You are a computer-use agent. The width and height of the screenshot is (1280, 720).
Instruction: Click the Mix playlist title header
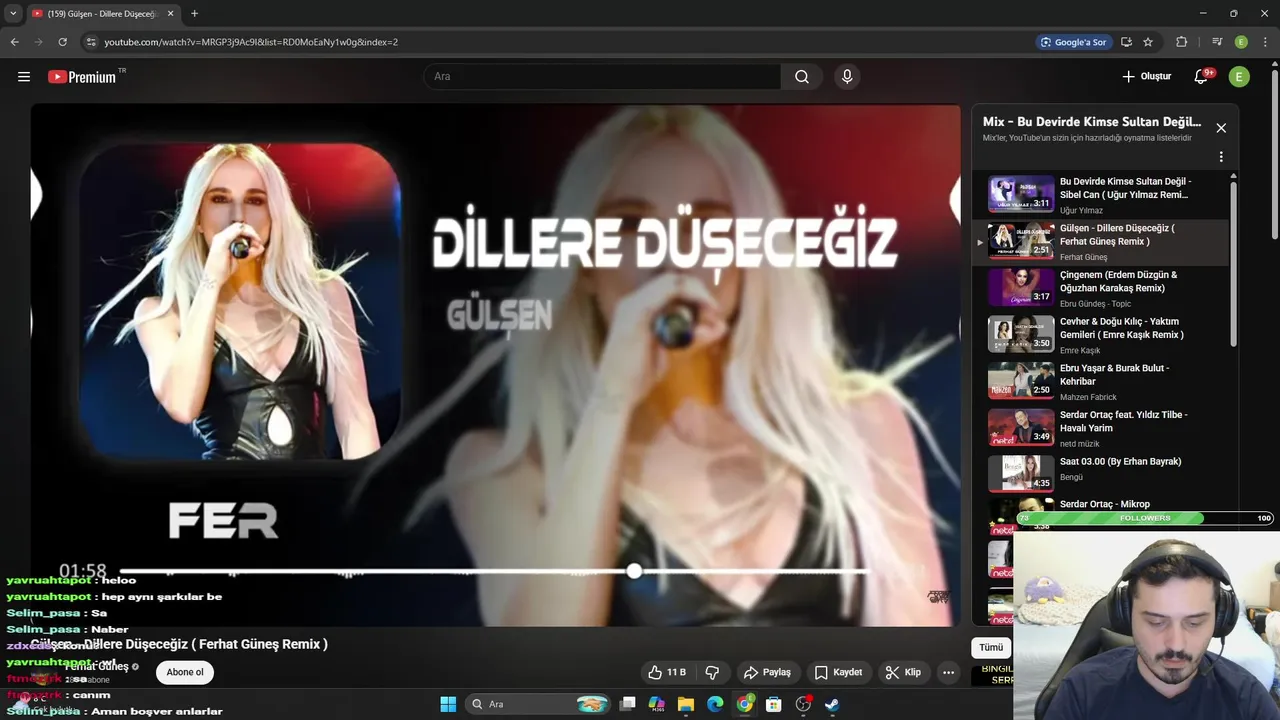(1092, 122)
